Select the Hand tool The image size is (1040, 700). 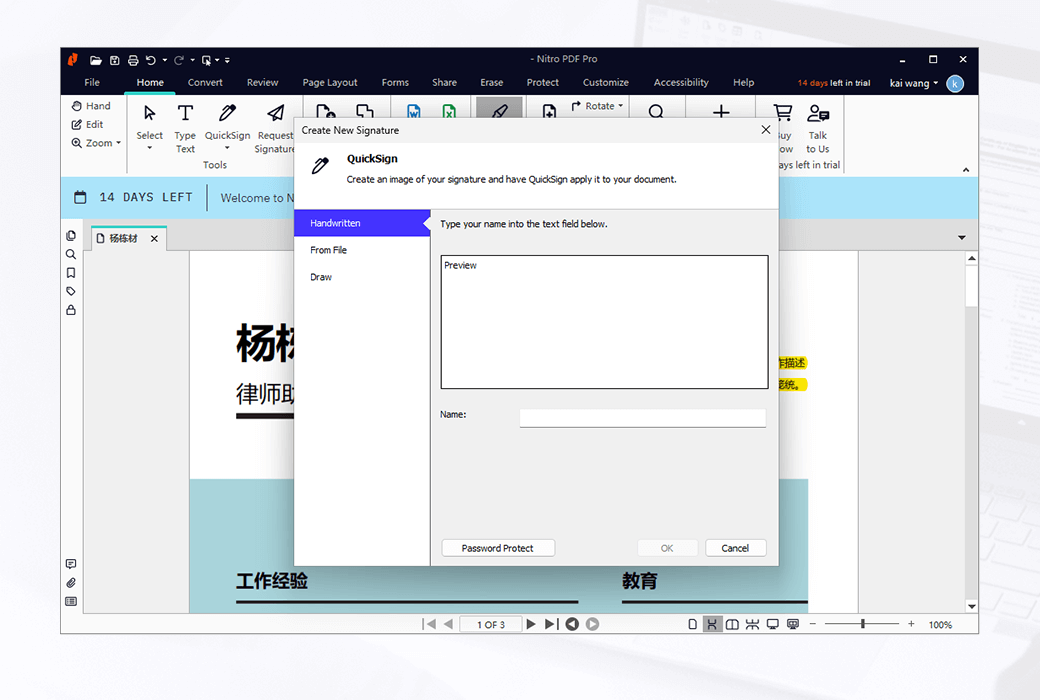[92, 105]
